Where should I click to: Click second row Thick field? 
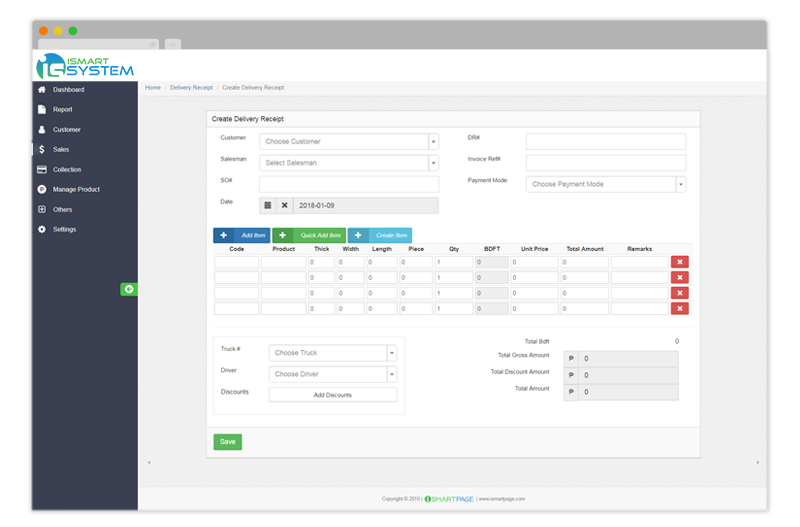pos(321,278)
